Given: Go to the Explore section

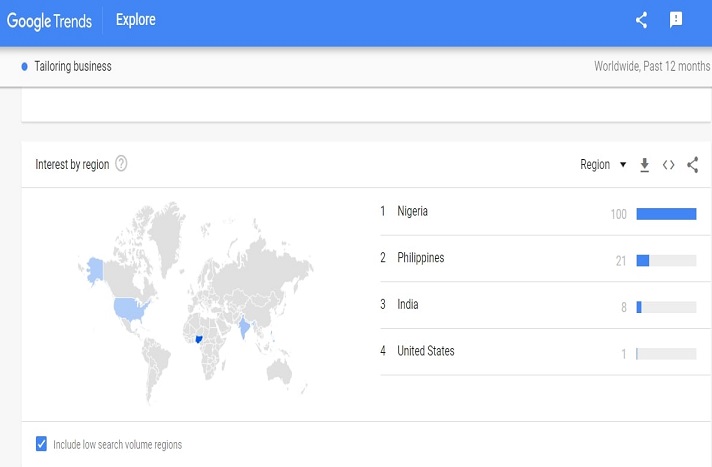Looking at the screenshot, I should 135,20.
